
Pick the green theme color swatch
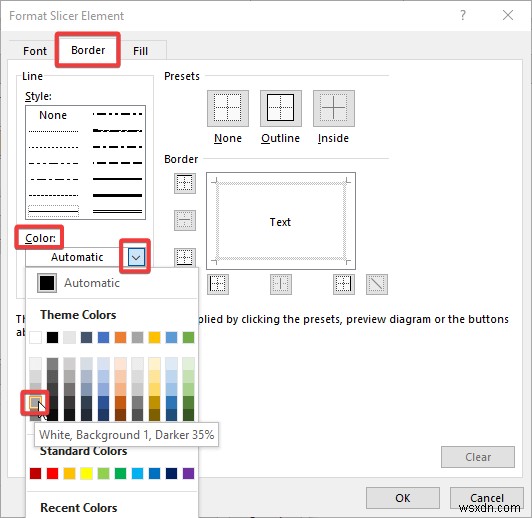pos(188,338)
